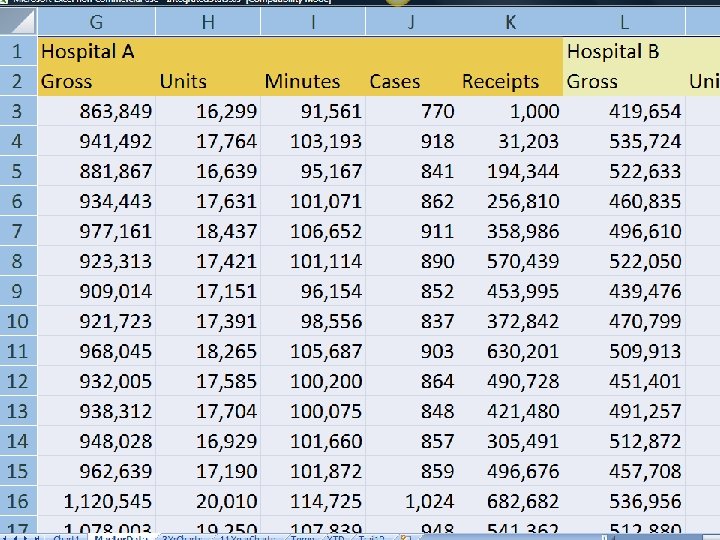Viewport: 720px width, 540px height.
Task: Click the column I header
Action: click(x=313, y=20)
